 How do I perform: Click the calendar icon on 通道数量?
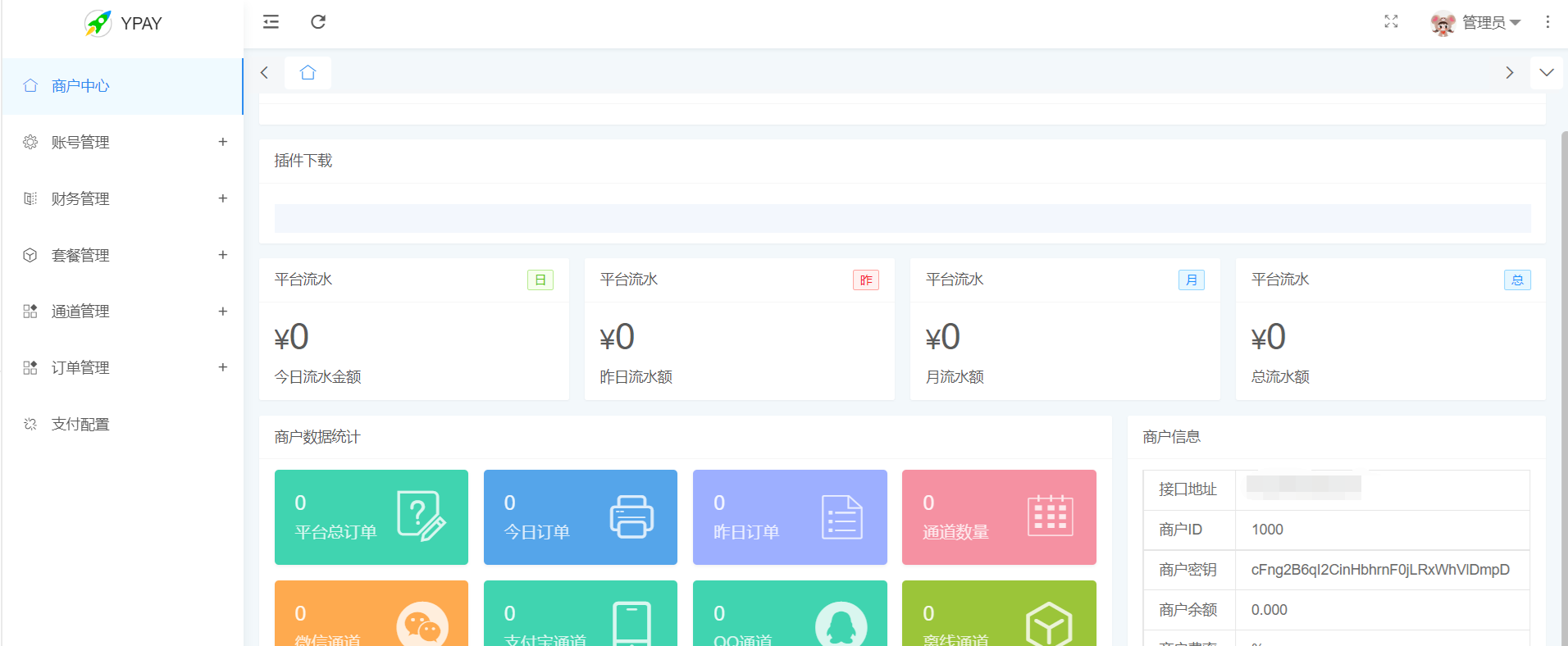[x=1051, y=516]
